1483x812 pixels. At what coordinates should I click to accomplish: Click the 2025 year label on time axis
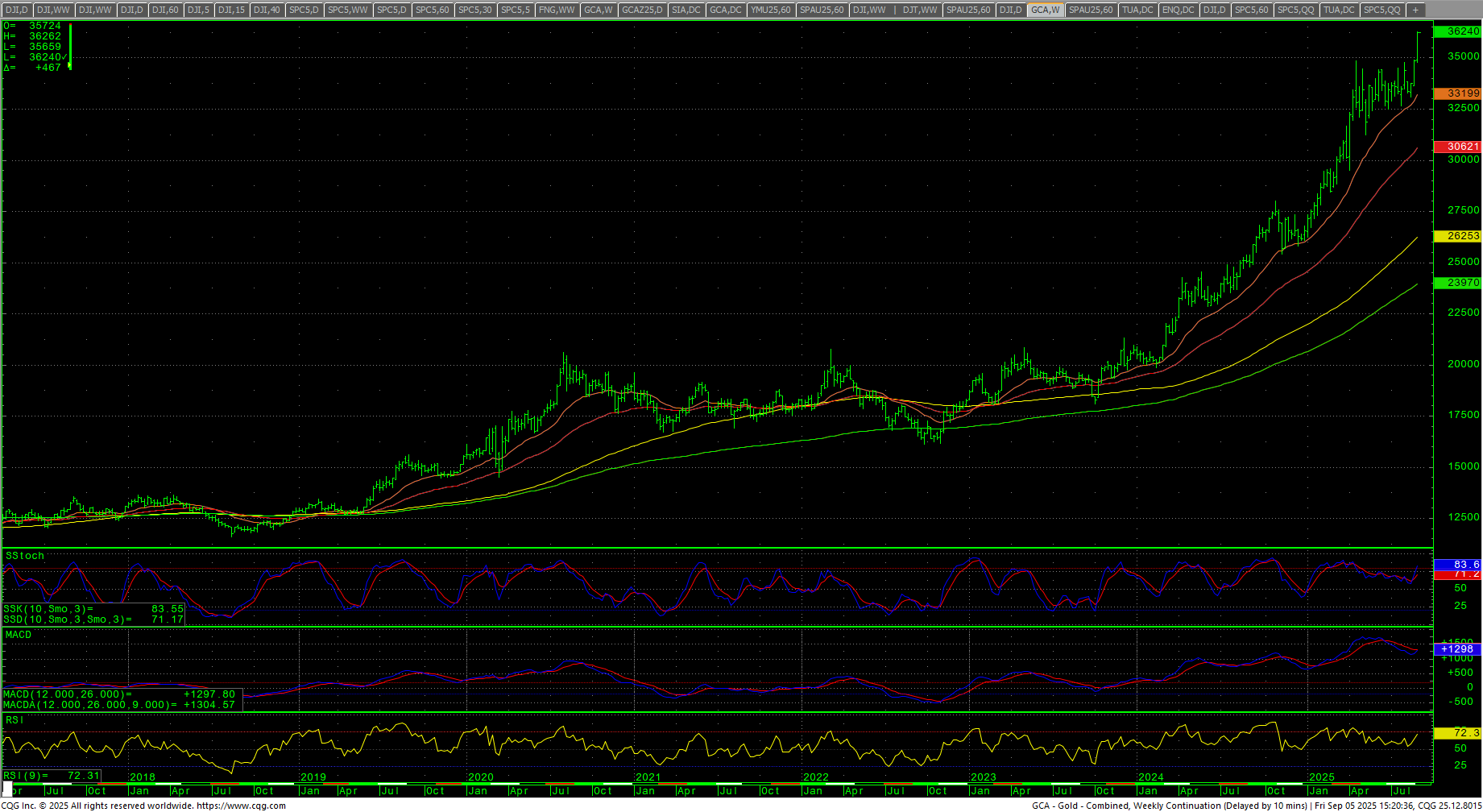[1322, 777]
